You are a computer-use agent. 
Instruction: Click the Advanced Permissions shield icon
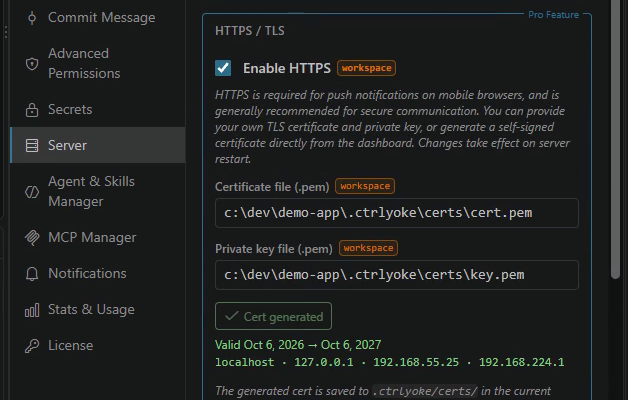tap(32, 64)
